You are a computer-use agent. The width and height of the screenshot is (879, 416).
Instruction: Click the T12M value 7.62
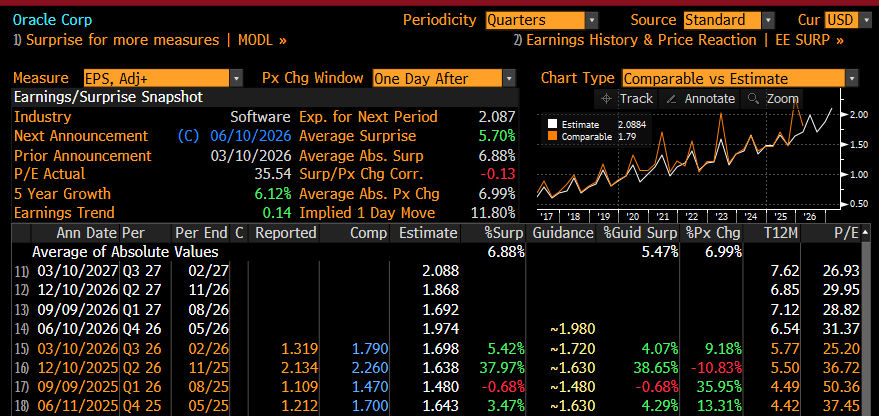click(x=785, y=271)
